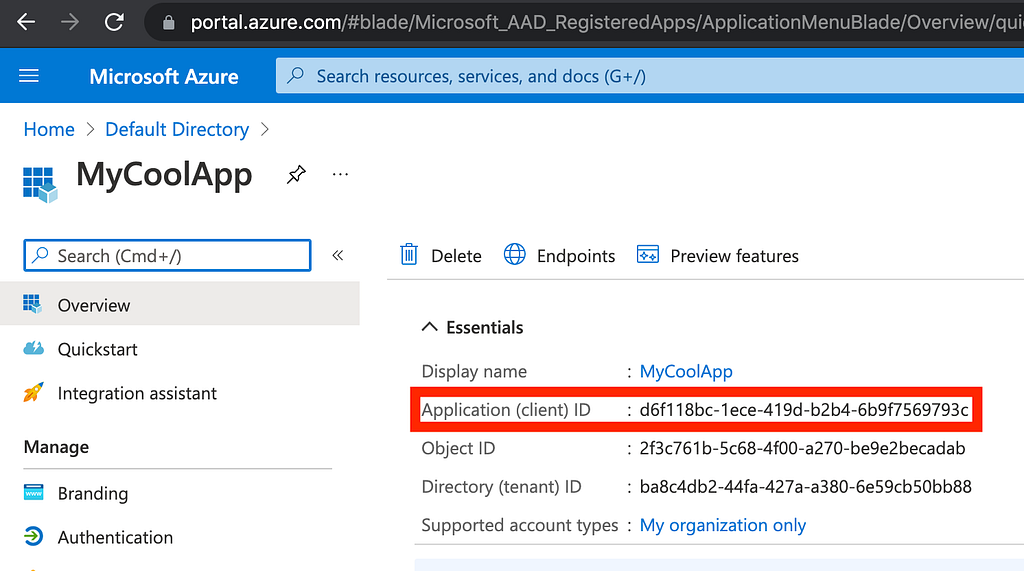Screen dimensions: 1024x571
Task: Navigate to Default Directory breadcrumb
Action: coord(177,129)
